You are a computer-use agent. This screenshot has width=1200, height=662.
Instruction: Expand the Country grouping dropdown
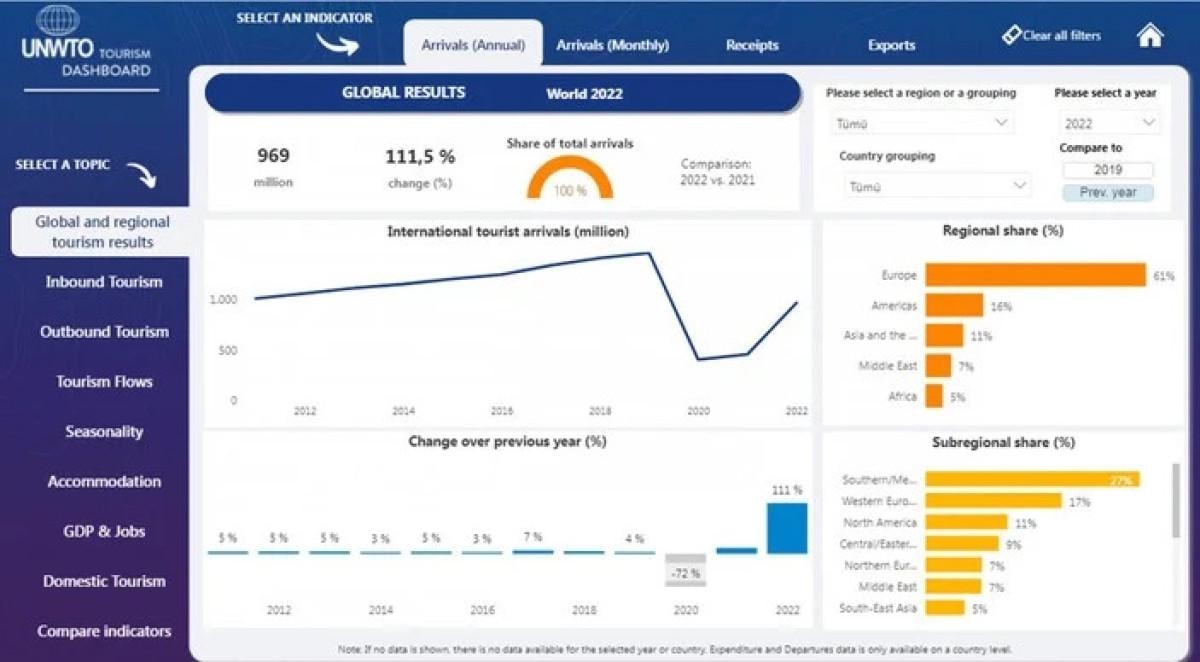pos(934,186)
